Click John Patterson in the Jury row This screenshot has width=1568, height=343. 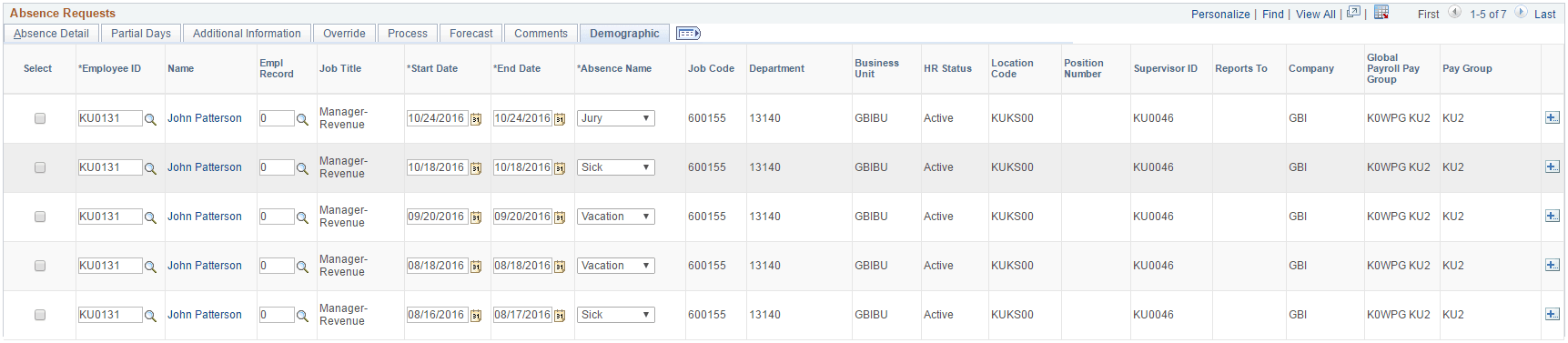(x=205, y=118)
